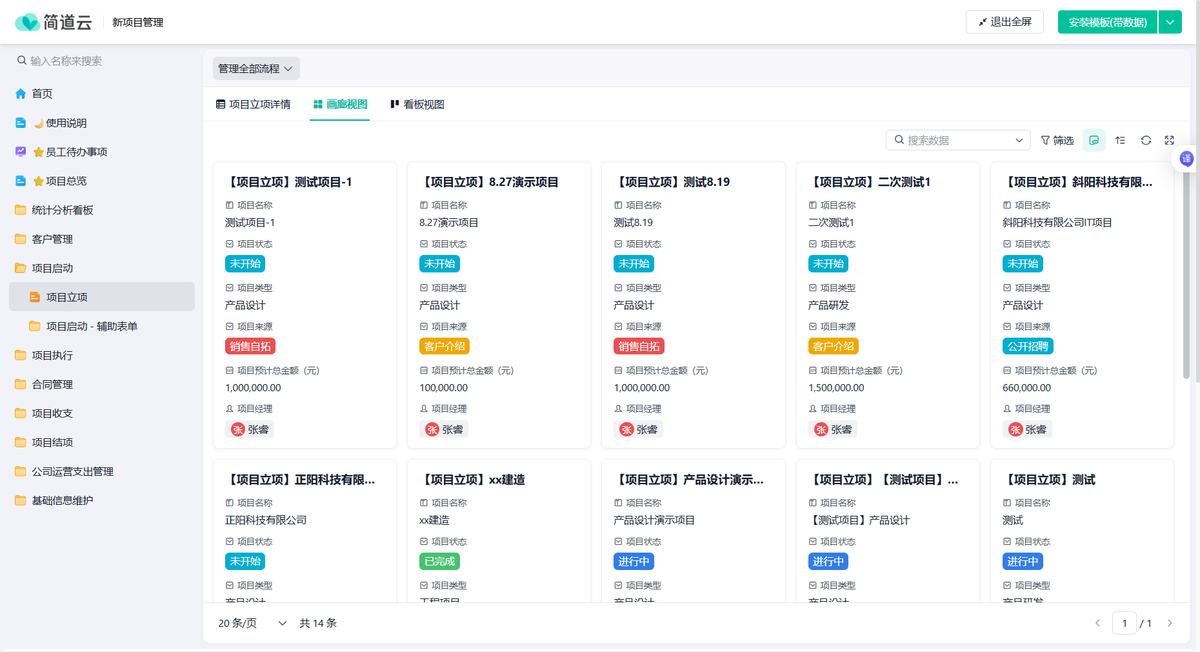The width and height of the screenshot is (1200, 652).
Task: Switch to 项目立项详情 tab
Action: click(253, 104)
